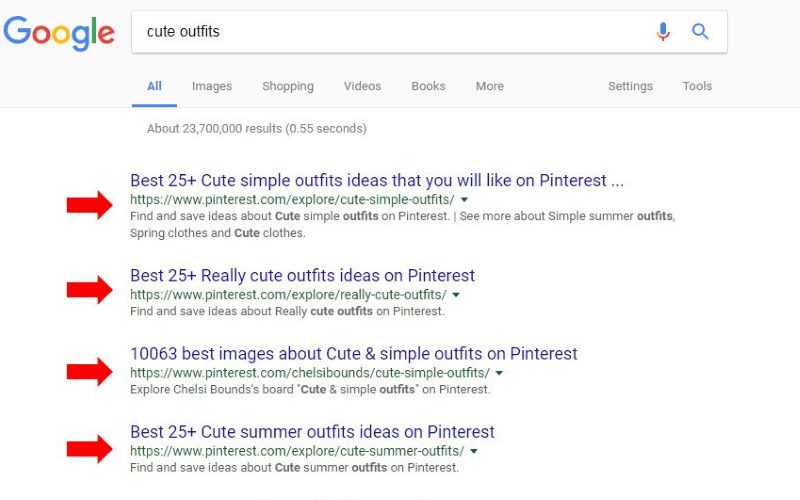The height and width of the screenshot is (500, 800).
Task: Click the microphone voice search icon
Action: 663,32
